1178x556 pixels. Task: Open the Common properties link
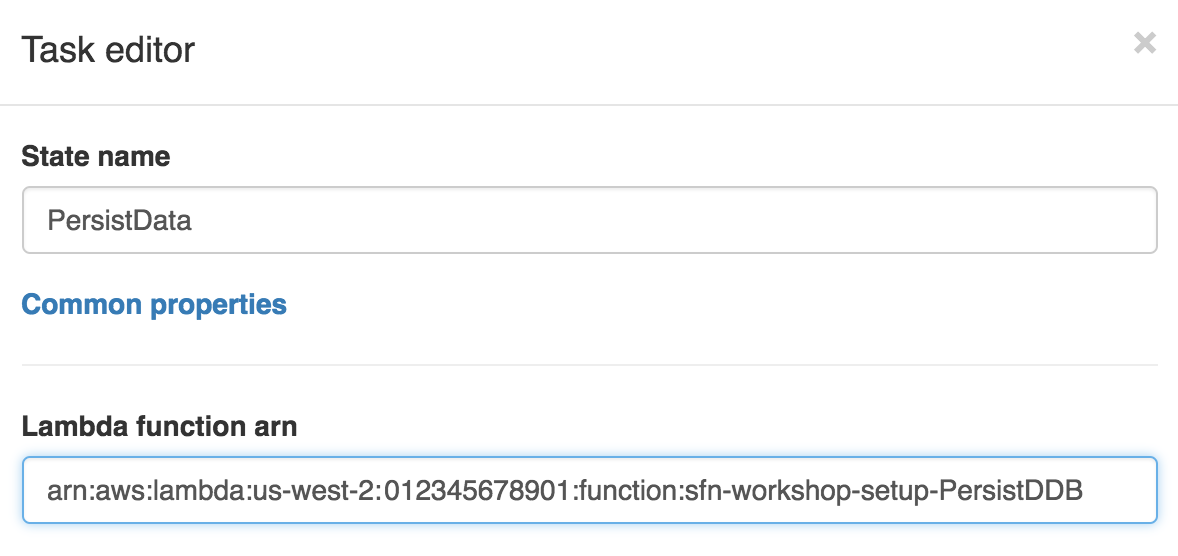pyautogui.click(x=154, y=304)
